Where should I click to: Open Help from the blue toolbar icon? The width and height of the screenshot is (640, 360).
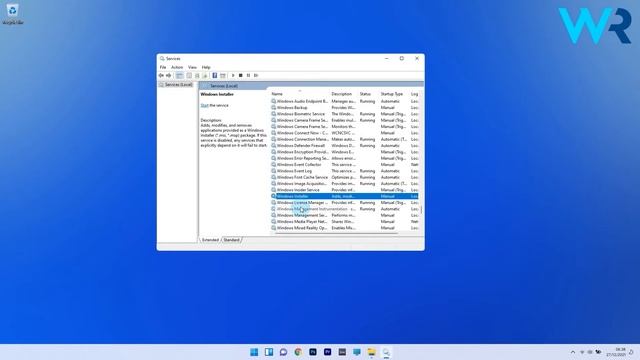pos(215,76)
